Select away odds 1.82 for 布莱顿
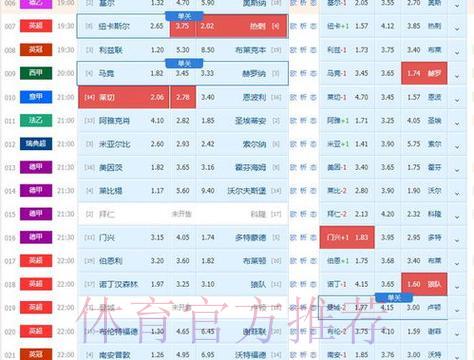This screenshot has width=474, height=360. pyautogui.click(x=208, y=261)
